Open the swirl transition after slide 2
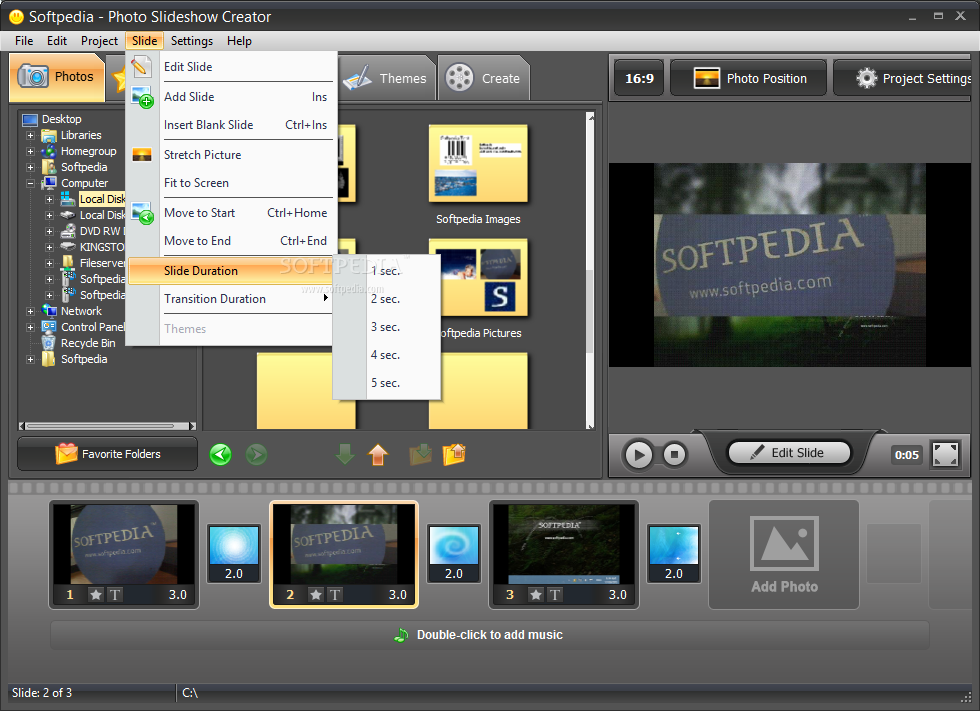The image size is (980, 711). point(454,554)
